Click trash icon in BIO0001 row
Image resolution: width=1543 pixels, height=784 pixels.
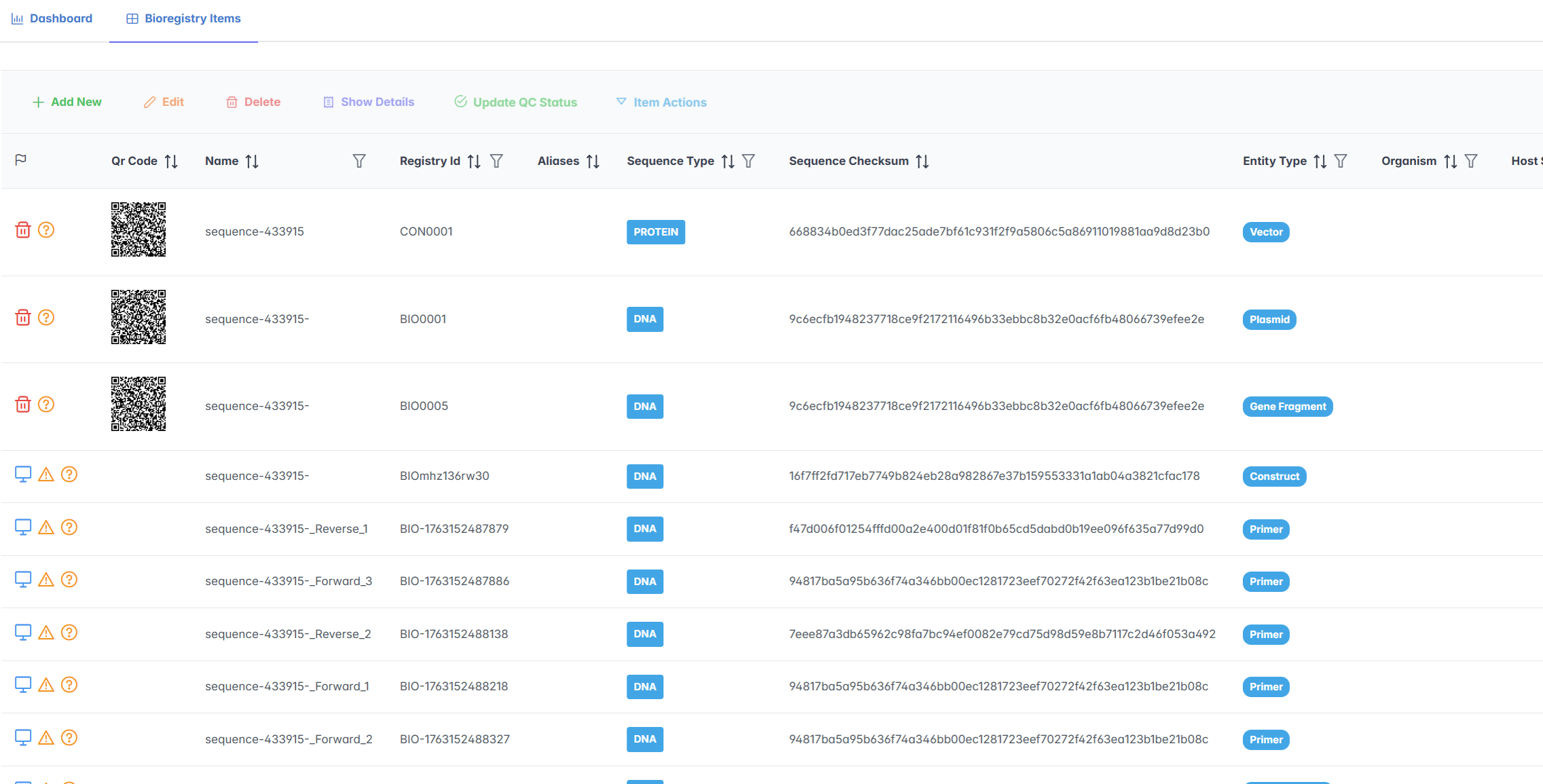click(23, 317)
